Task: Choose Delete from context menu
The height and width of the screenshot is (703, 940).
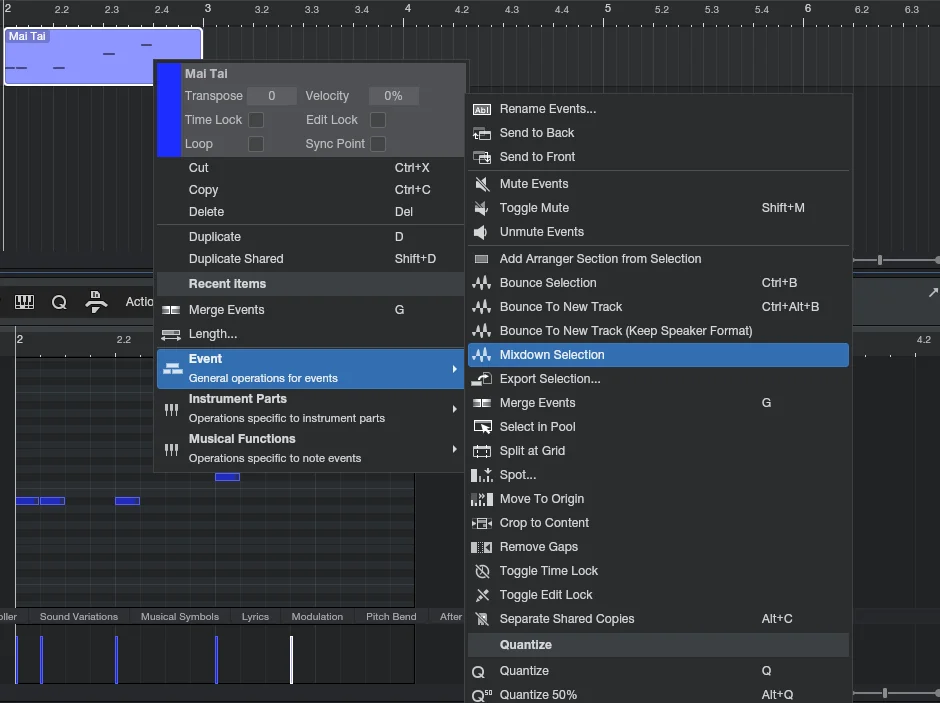Action: (311, 212)
